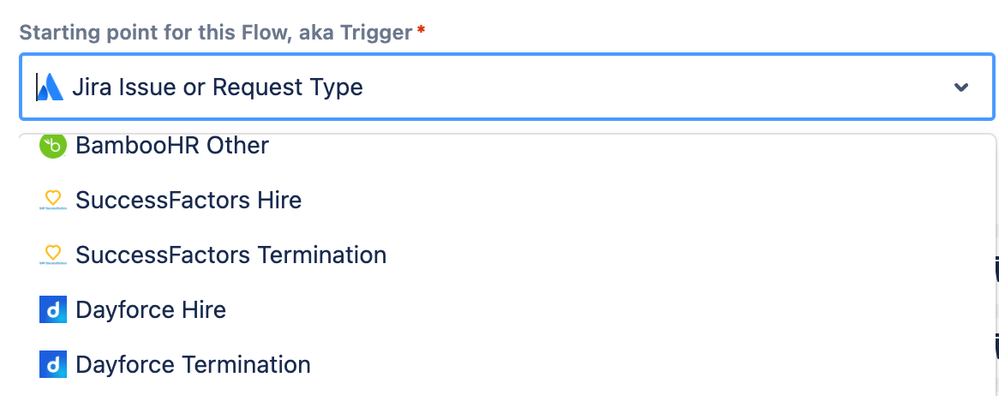Click the blue Dayforce icon beside Dayforce Hire
Screen dimensions: 999x396
click(53, 310)
